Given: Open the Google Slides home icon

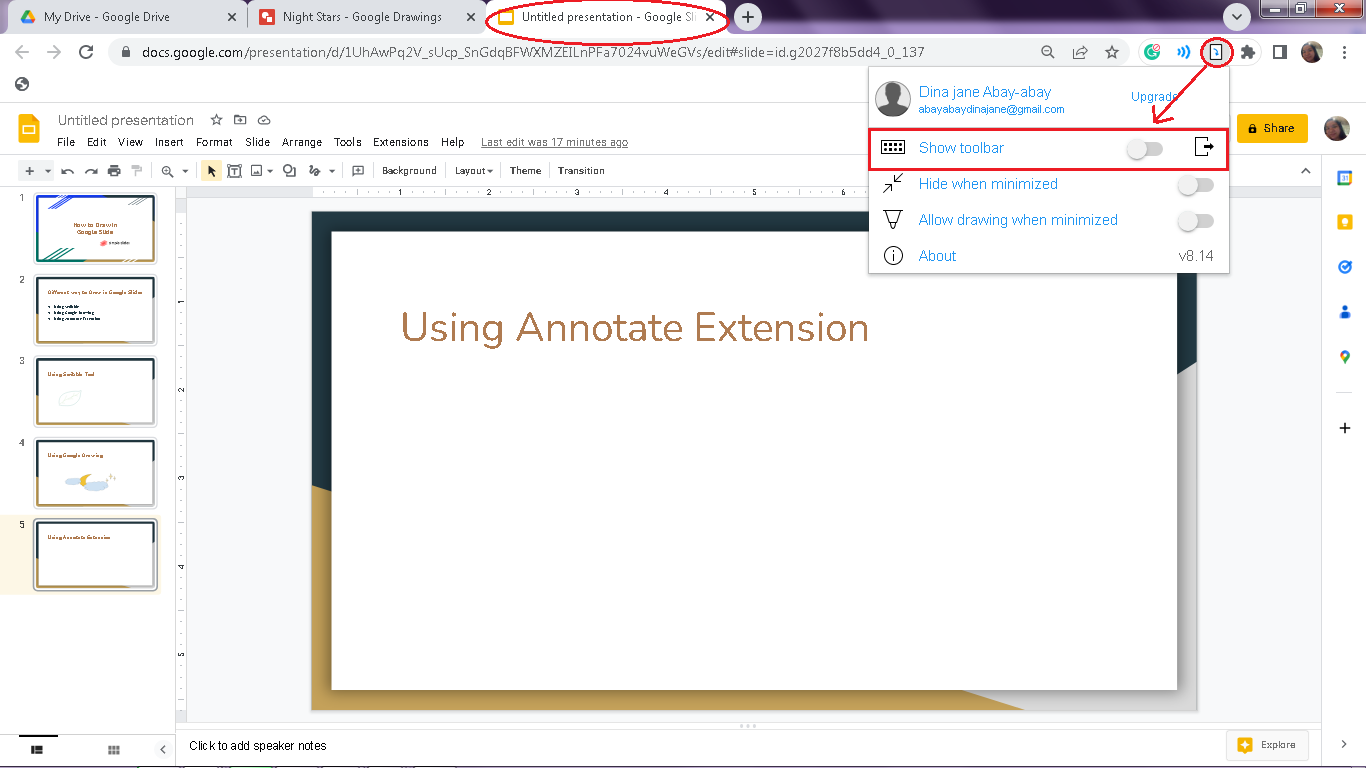Looking at the screenshot, I should 30,129.
